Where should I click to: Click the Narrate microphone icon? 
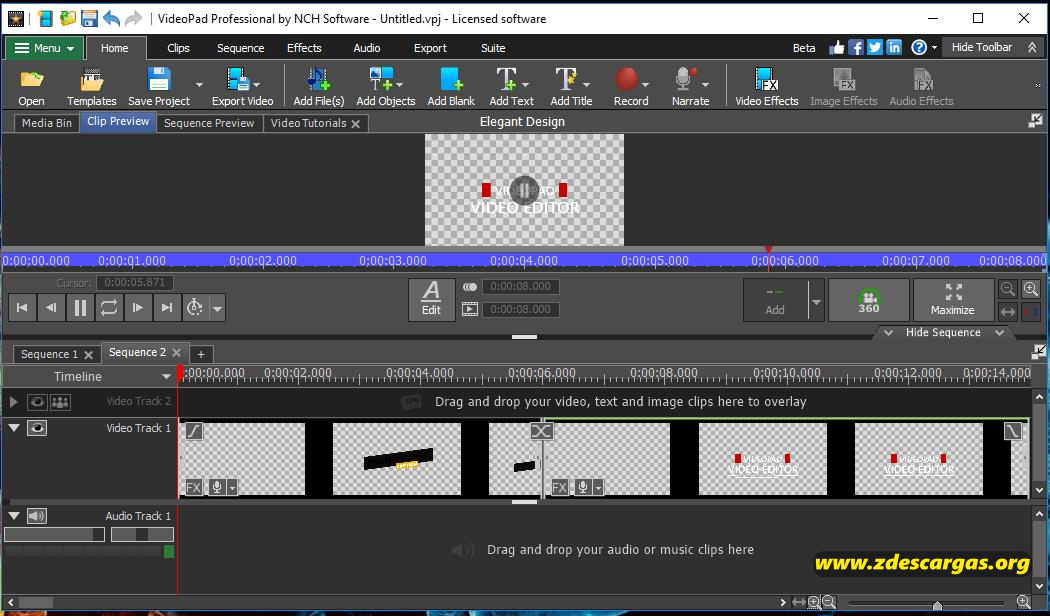tap(684, 79)
